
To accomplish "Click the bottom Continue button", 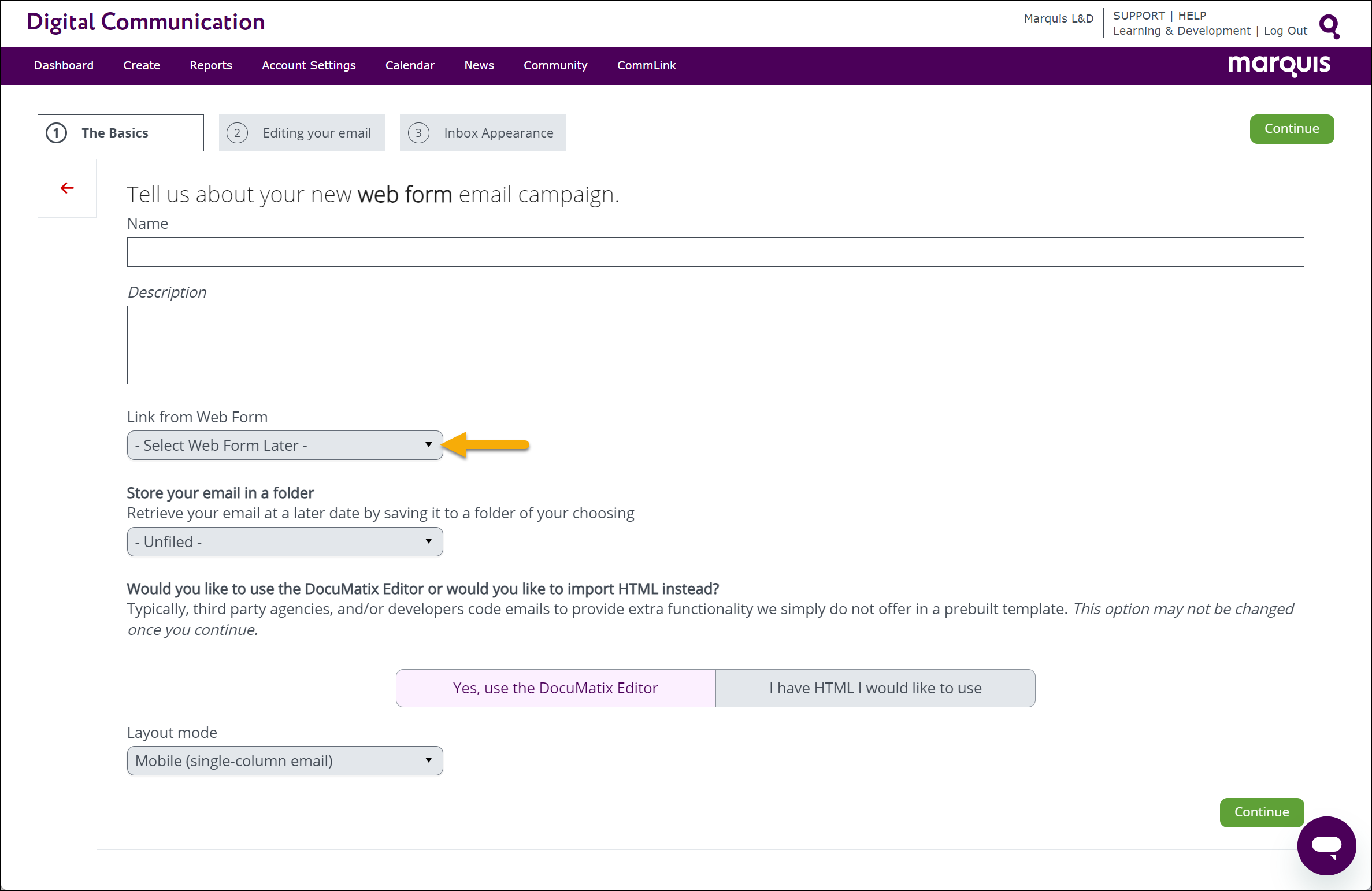I will [x=1262, y=812].
